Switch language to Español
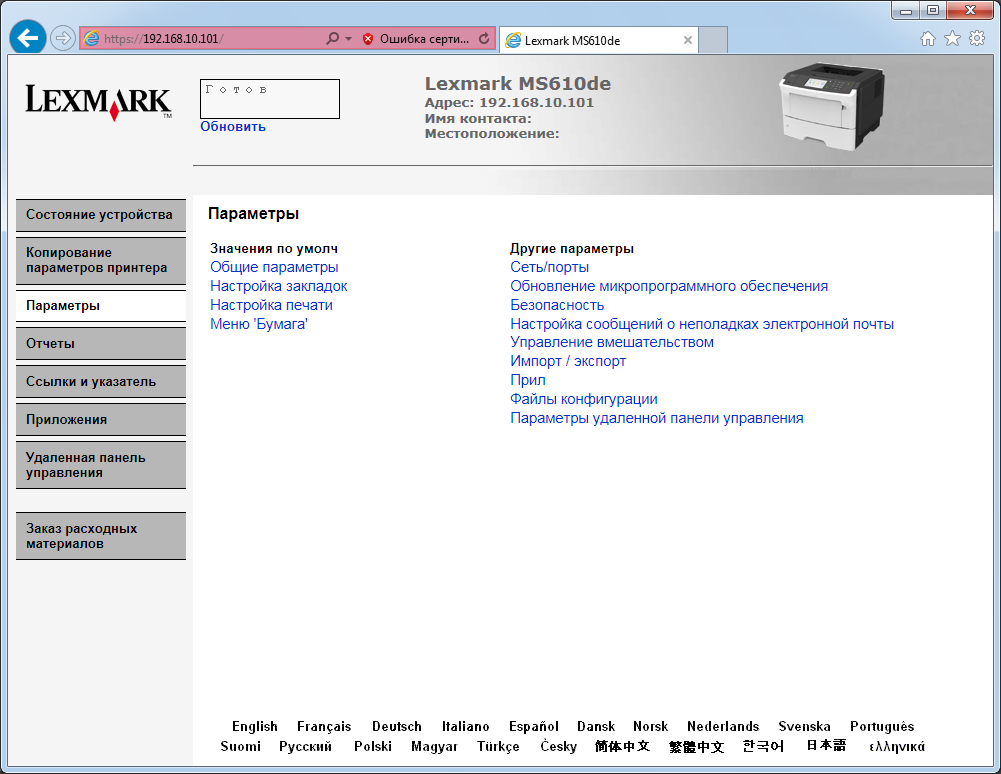 point(534,727)
